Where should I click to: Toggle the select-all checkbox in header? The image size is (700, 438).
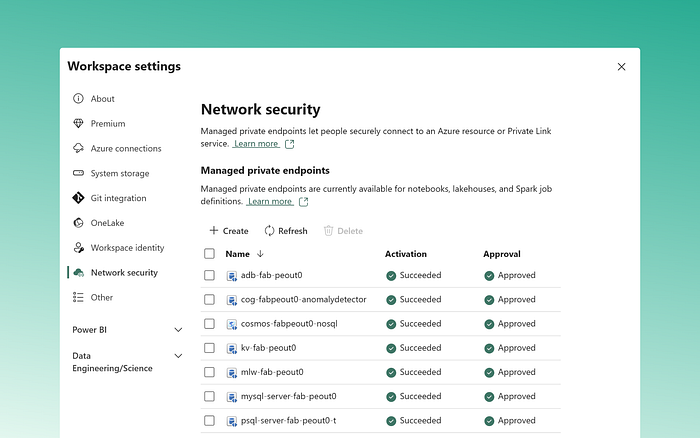point(209,254)
